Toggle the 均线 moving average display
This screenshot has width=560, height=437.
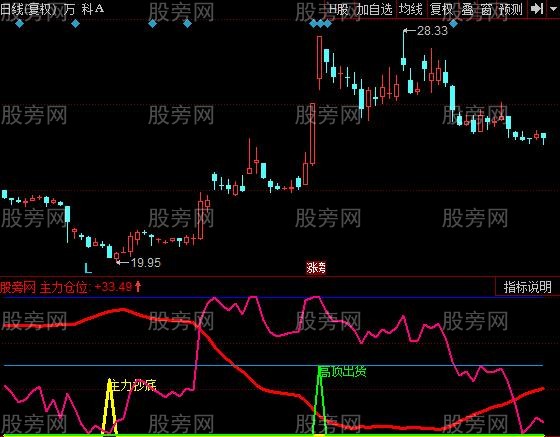point(411,9)
